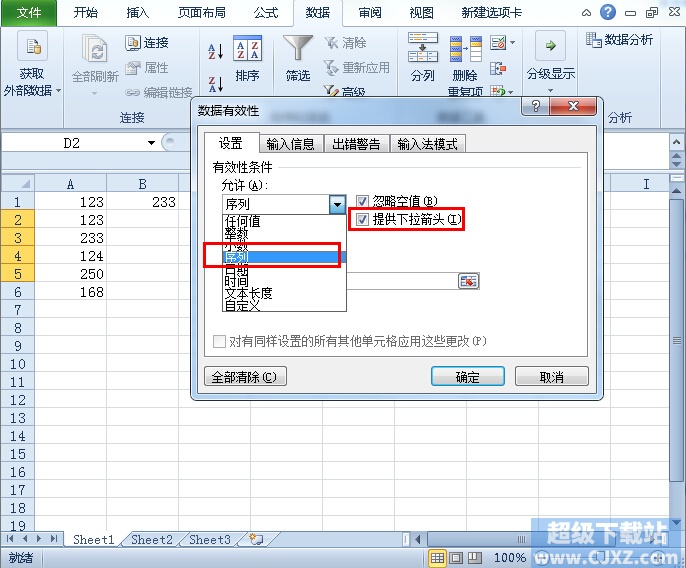Click the 删除重复项 remove duplicates icon
The width and height of the screenshot is (686, 568).
tap(466, 49)
